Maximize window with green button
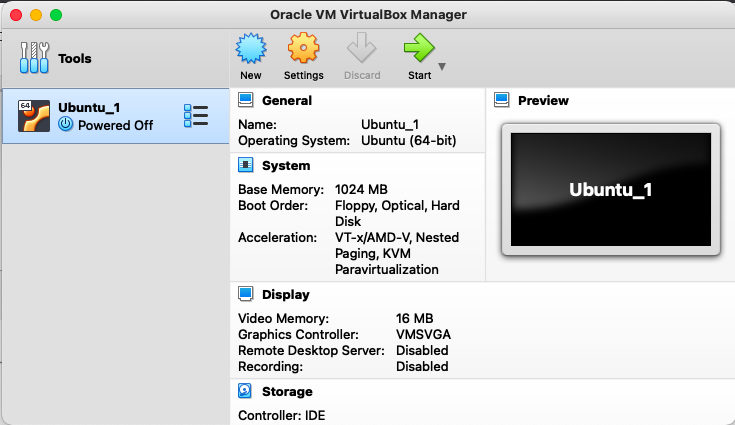 [56, 15]
